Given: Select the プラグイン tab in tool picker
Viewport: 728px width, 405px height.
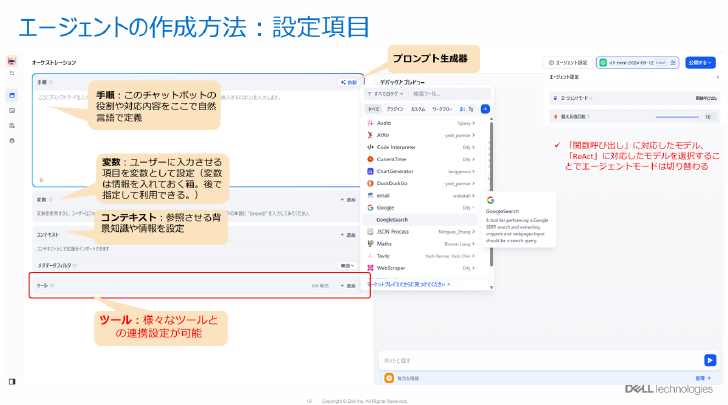Looking at the screenshot, I should click(x=395, y=109).
